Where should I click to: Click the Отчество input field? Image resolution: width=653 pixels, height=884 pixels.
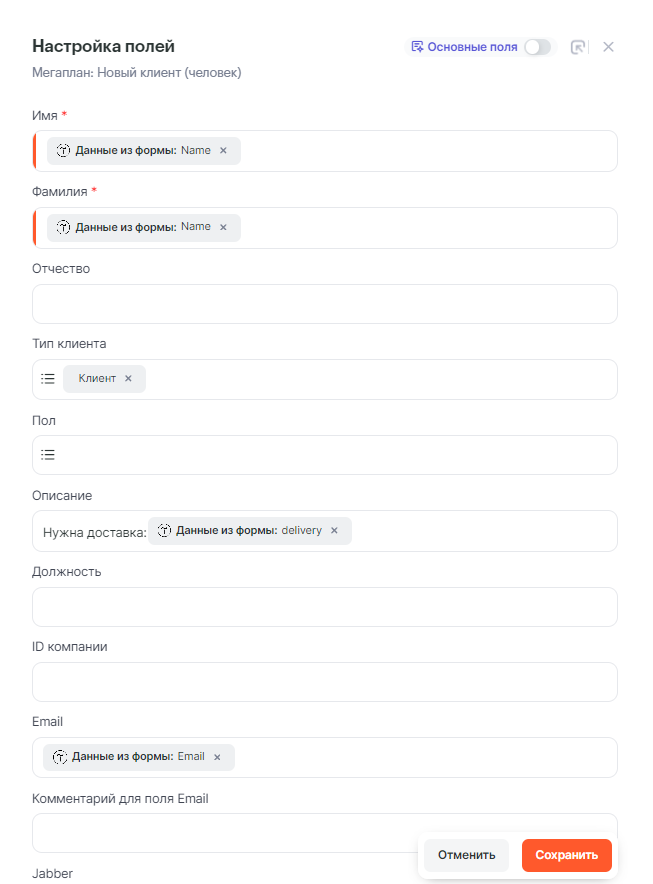[x=324, y=304]
